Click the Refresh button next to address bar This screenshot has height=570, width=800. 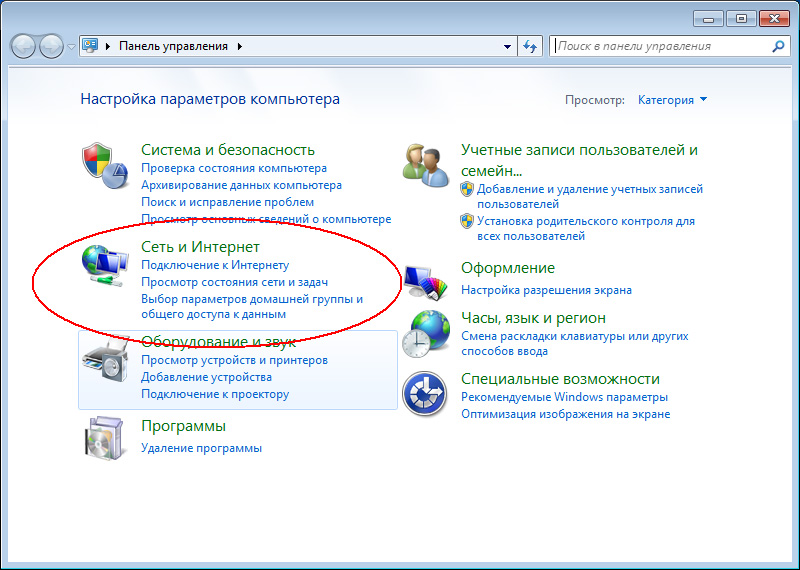click(x=530, y=46)
